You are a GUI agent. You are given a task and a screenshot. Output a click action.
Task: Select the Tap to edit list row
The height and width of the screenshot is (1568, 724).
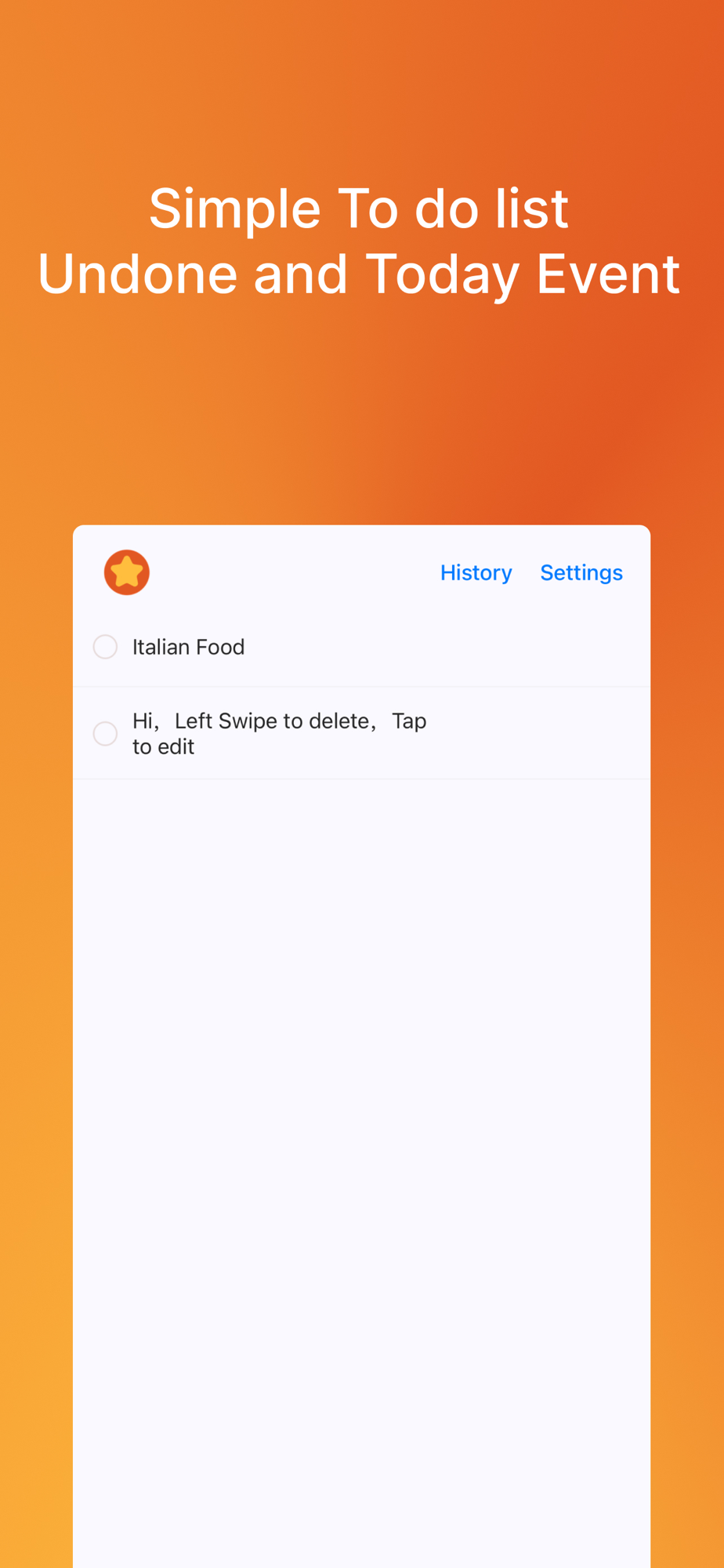(x=361, y=734)
